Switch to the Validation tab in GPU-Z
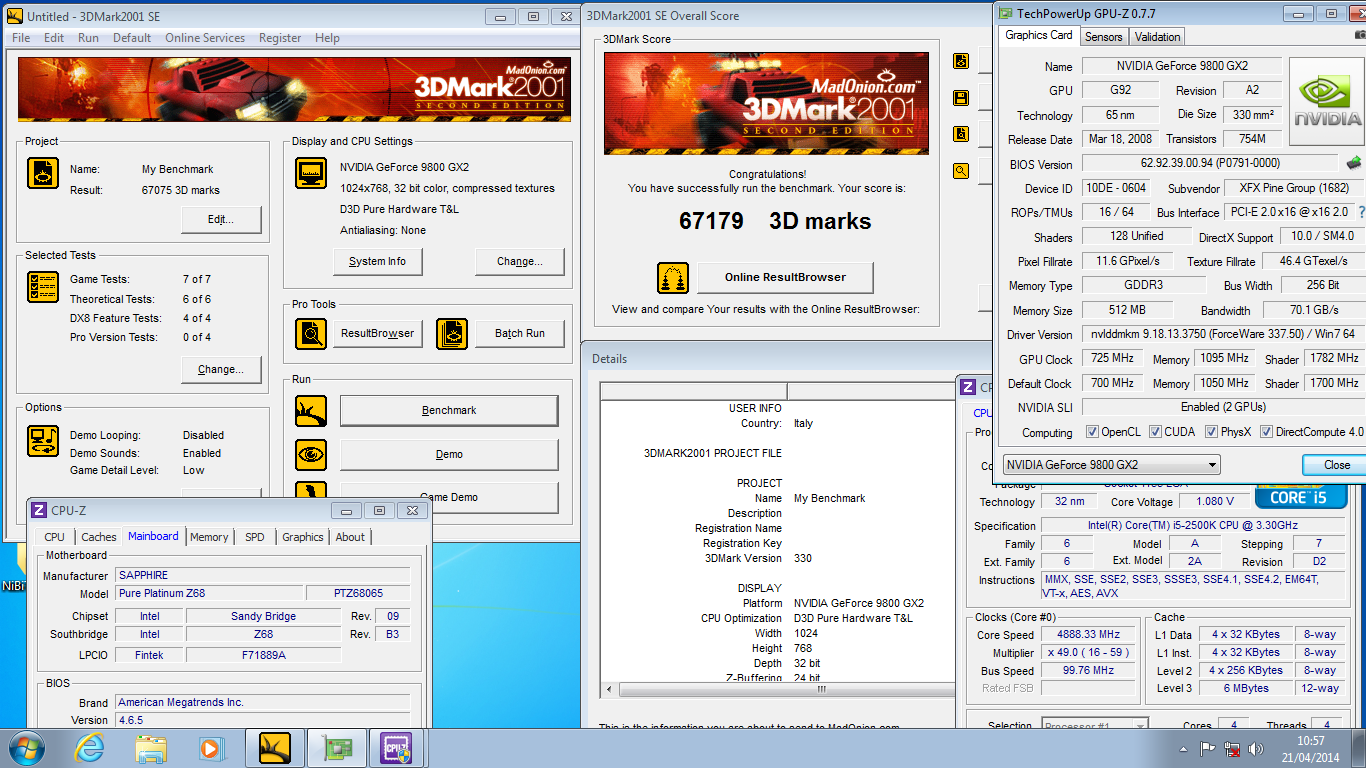 click(x=1158, y=36)
